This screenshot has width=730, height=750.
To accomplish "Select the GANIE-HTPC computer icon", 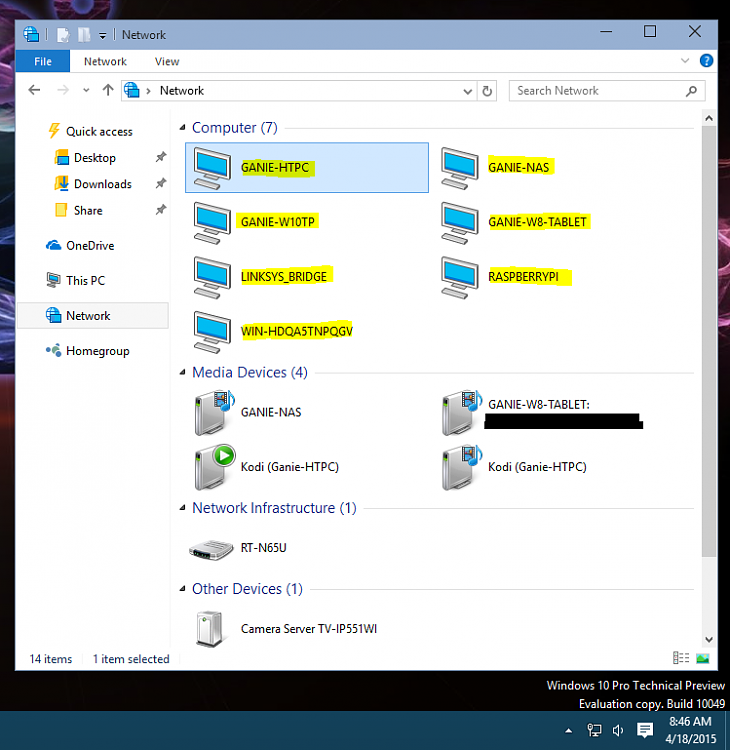I will click(x=212, y=168).
